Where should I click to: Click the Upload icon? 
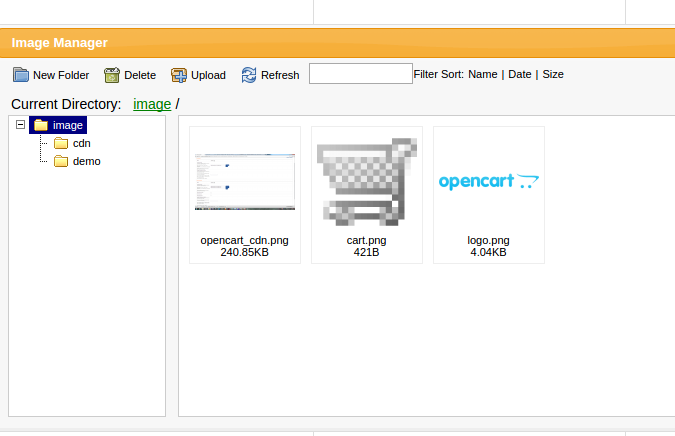[x=179, y=75]
